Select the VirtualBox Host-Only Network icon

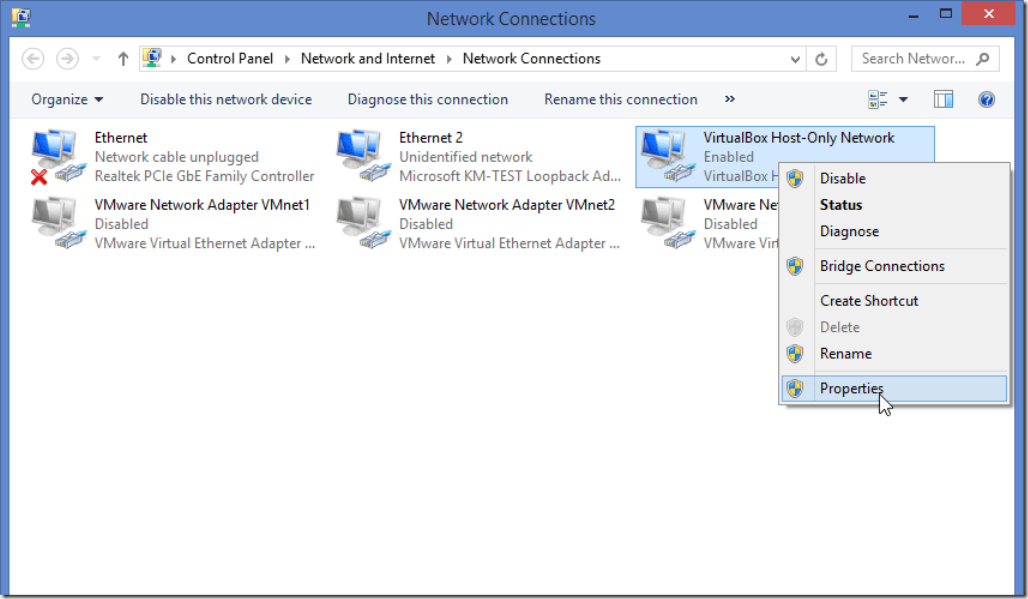click(667, 156)
